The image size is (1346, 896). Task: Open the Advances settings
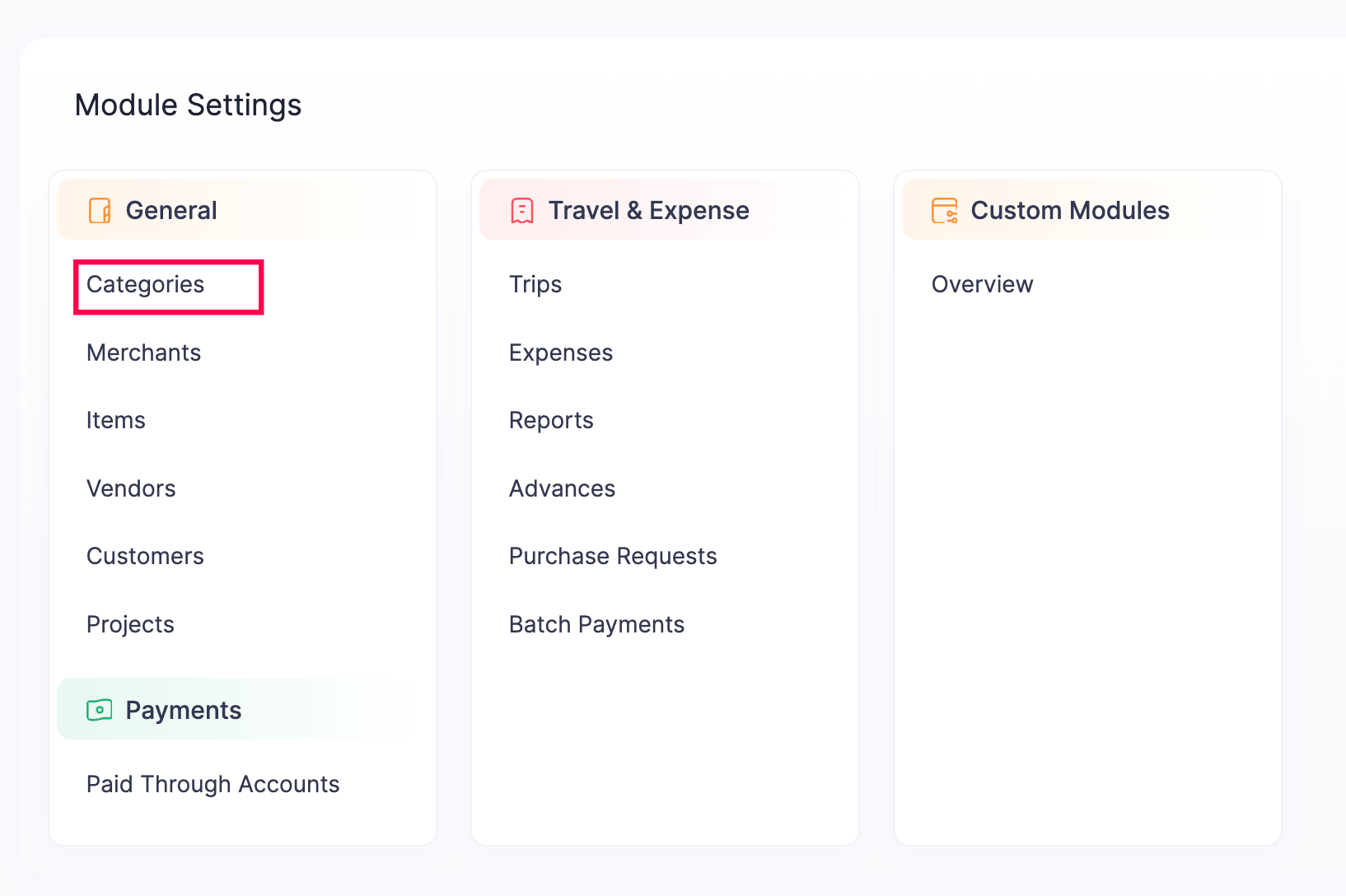coord(563,488)
